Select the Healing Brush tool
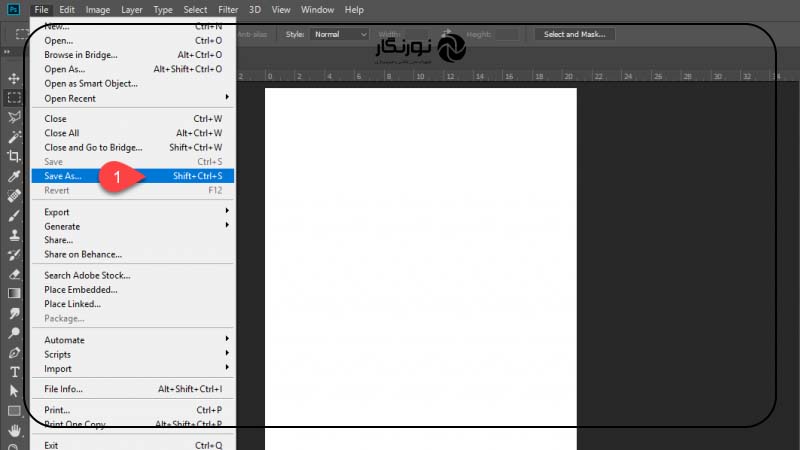The width and height of the screenshot is (800, 450). click(x=14, y=195)
